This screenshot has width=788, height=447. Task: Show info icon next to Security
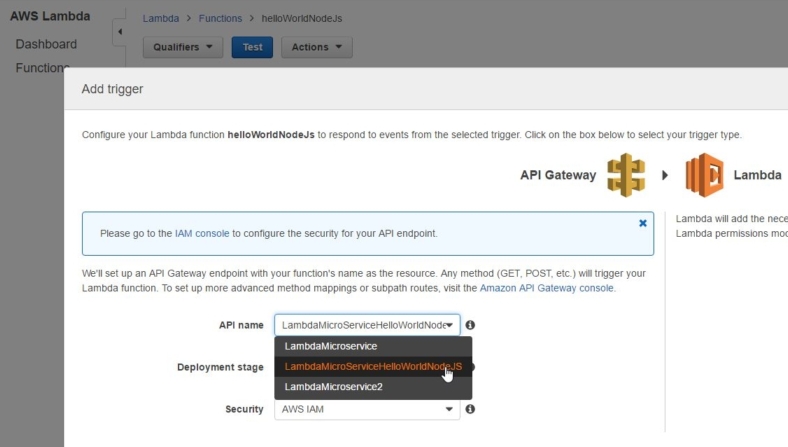click(470, 409)
